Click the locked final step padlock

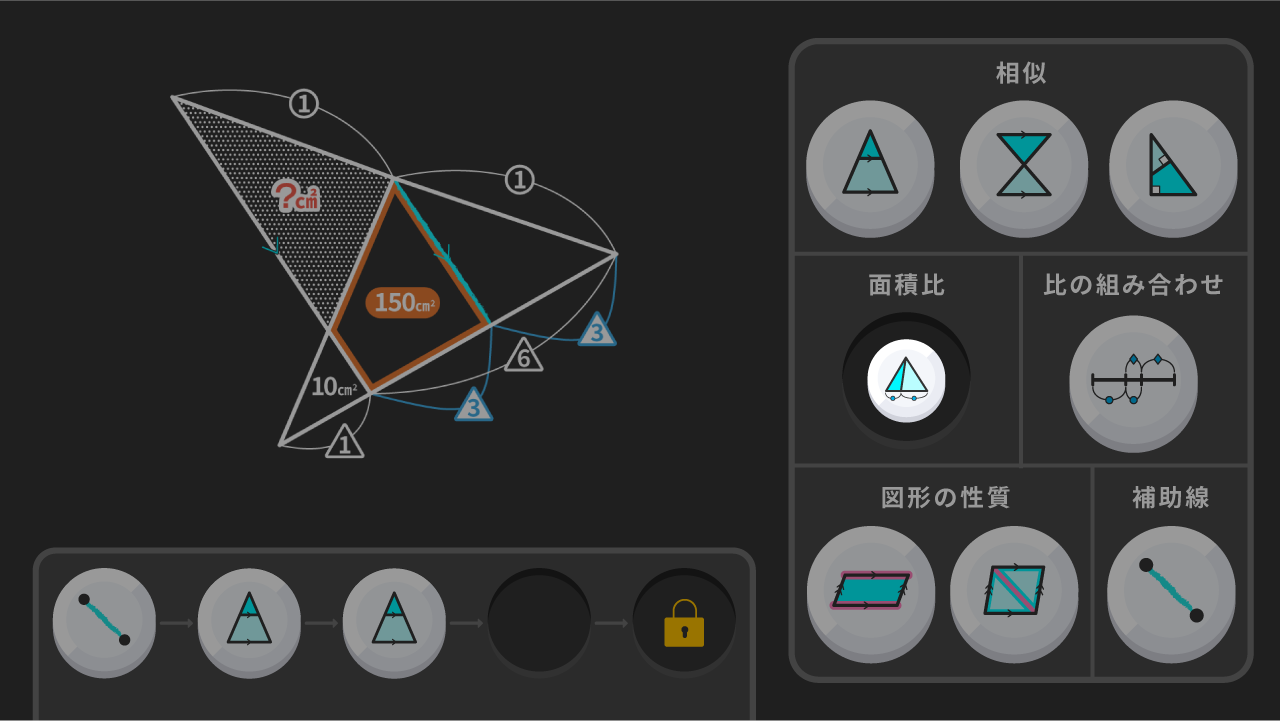coord(684,624)
